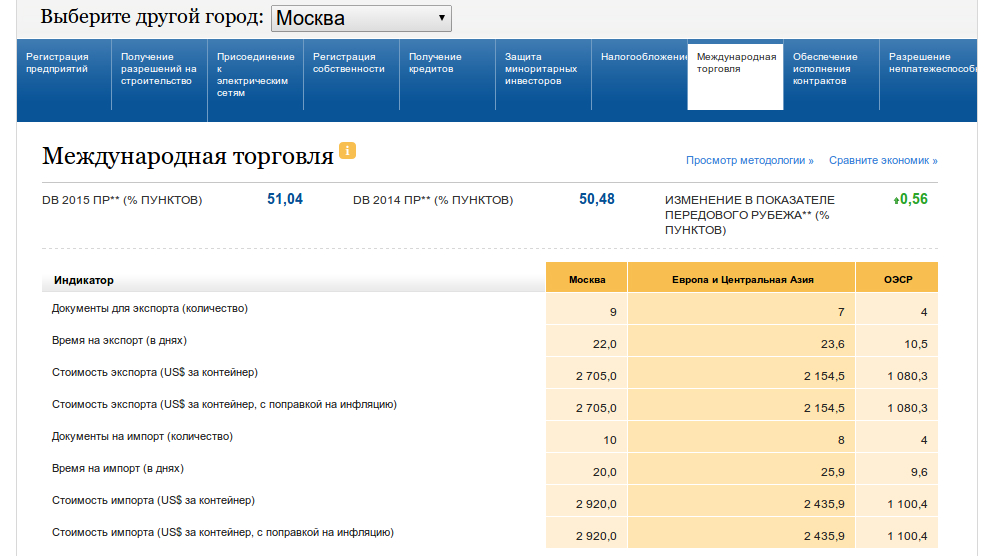The image size is (985, 556).
Task: Select the DB 2014 score 50,48
Action: click(597, 199)
